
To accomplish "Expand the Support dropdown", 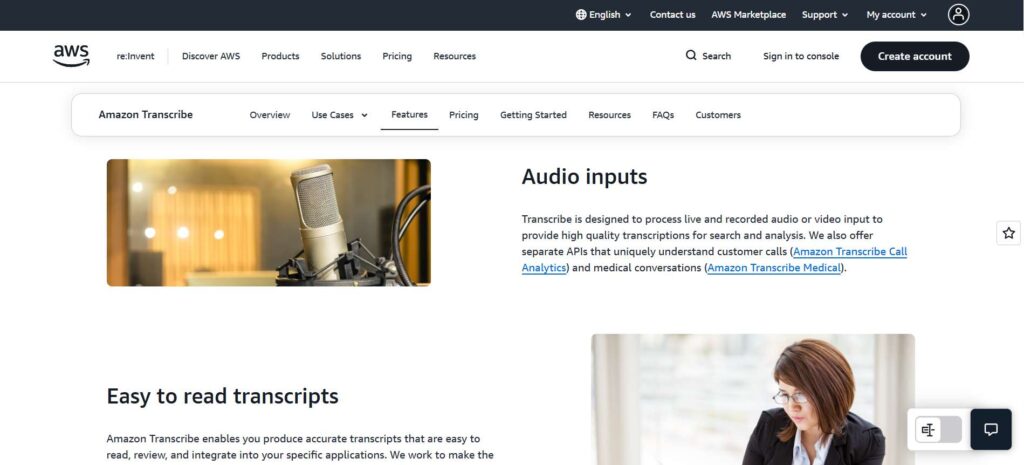I will coord(825,14).
